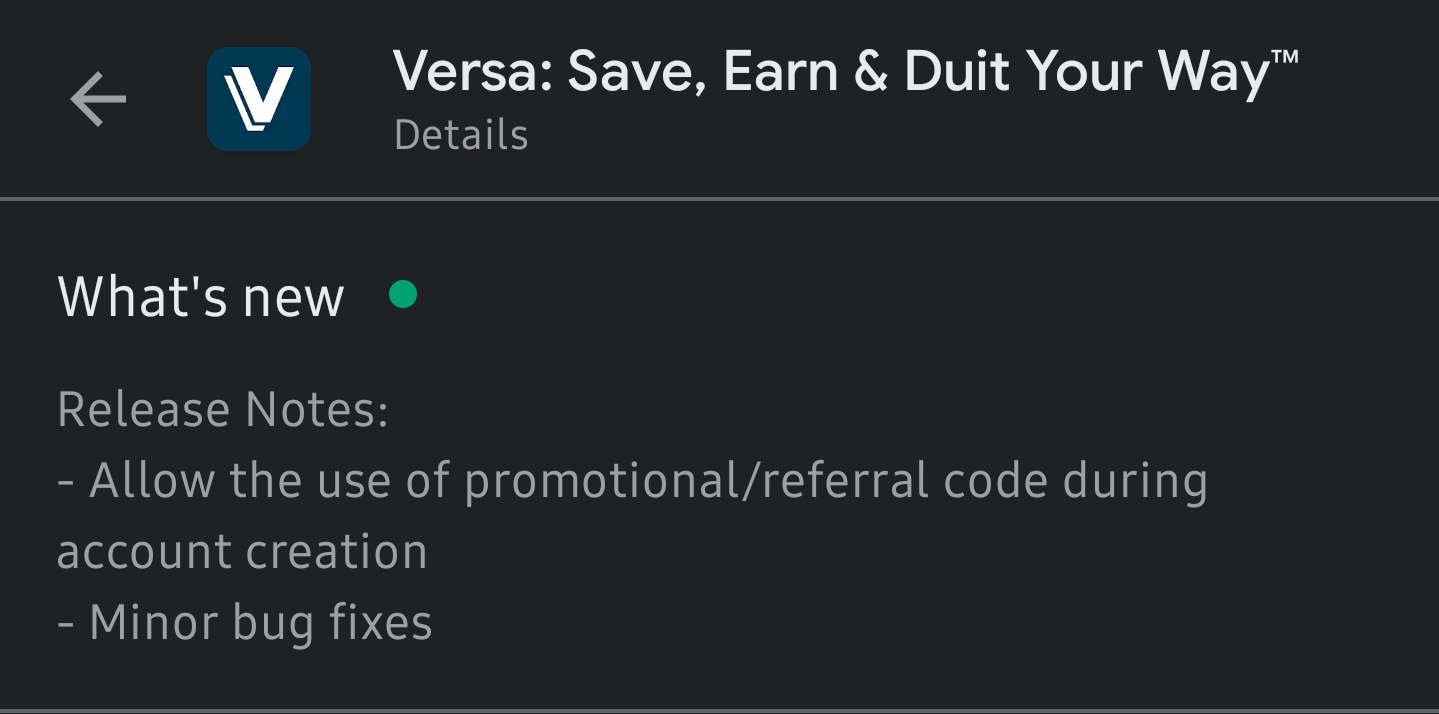The height and width of the screenshot is (714, 1439).
Task: Open the What's new heading
Action: pos(201,297)
